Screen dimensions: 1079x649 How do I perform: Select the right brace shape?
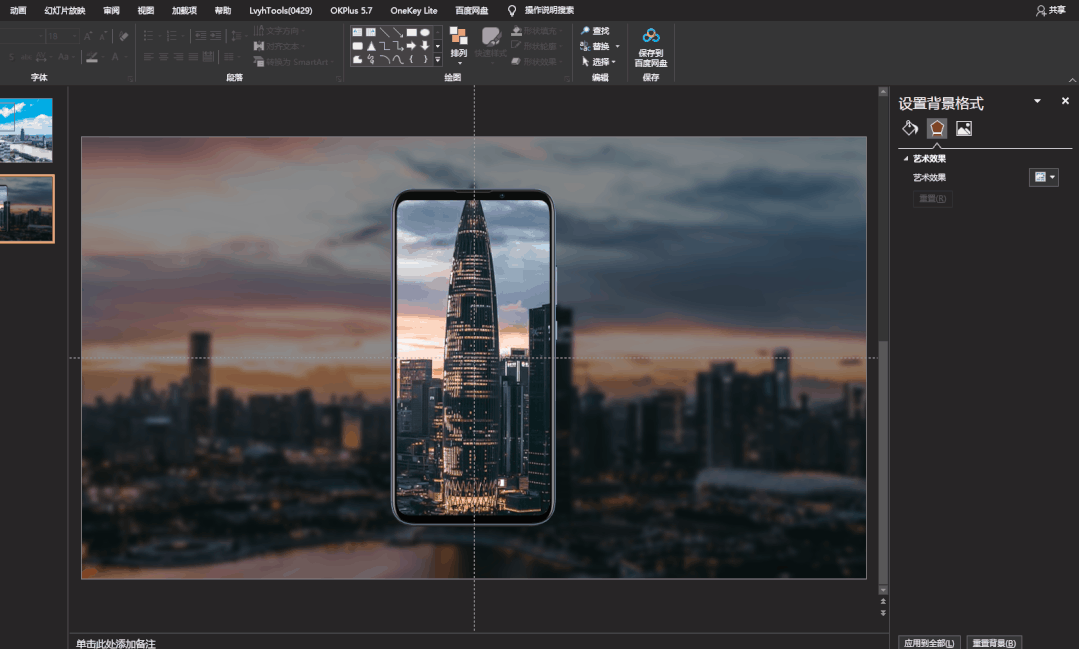point(425,60)
